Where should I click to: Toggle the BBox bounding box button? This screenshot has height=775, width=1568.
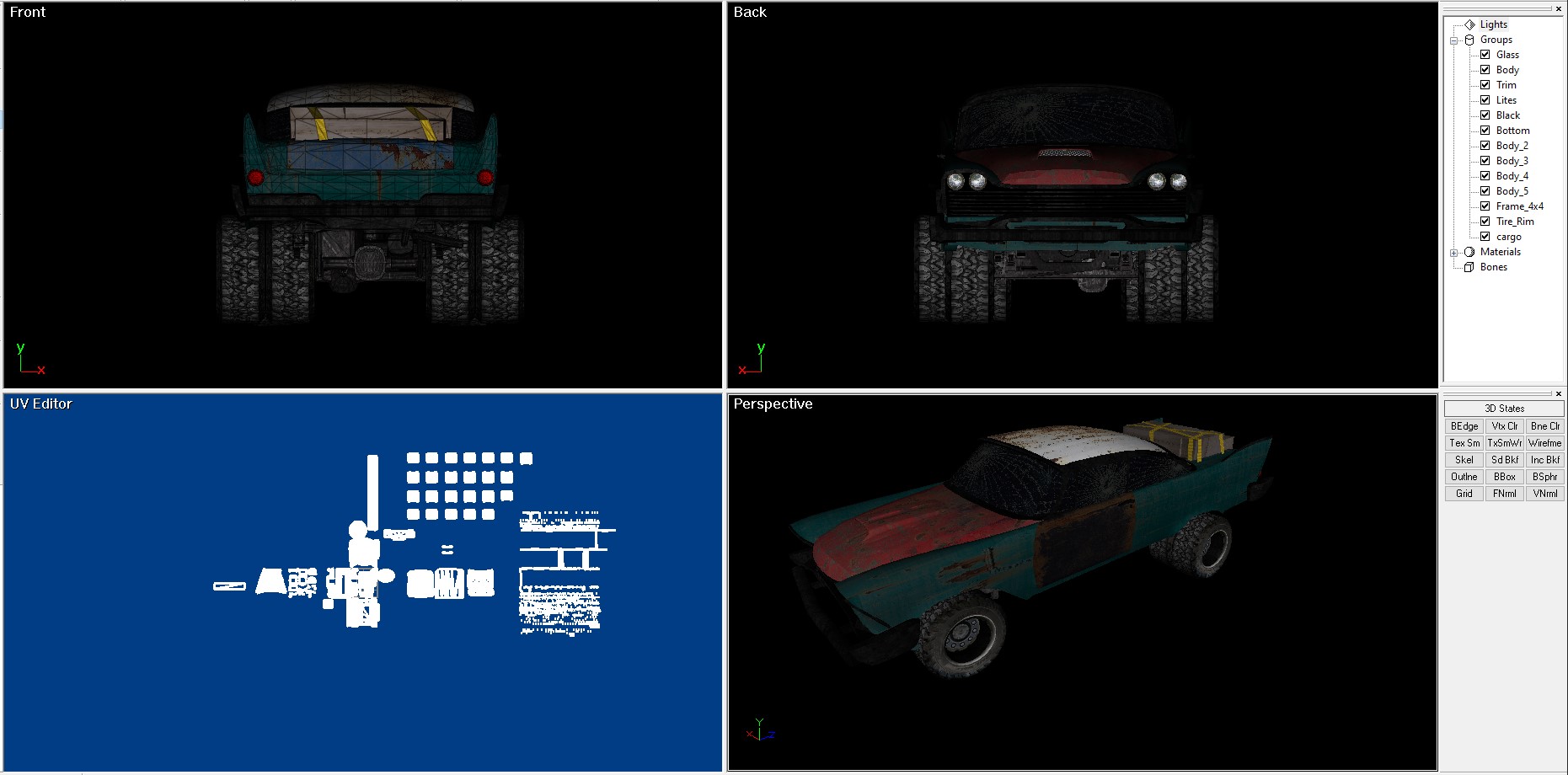click(x=1504, y=477)
